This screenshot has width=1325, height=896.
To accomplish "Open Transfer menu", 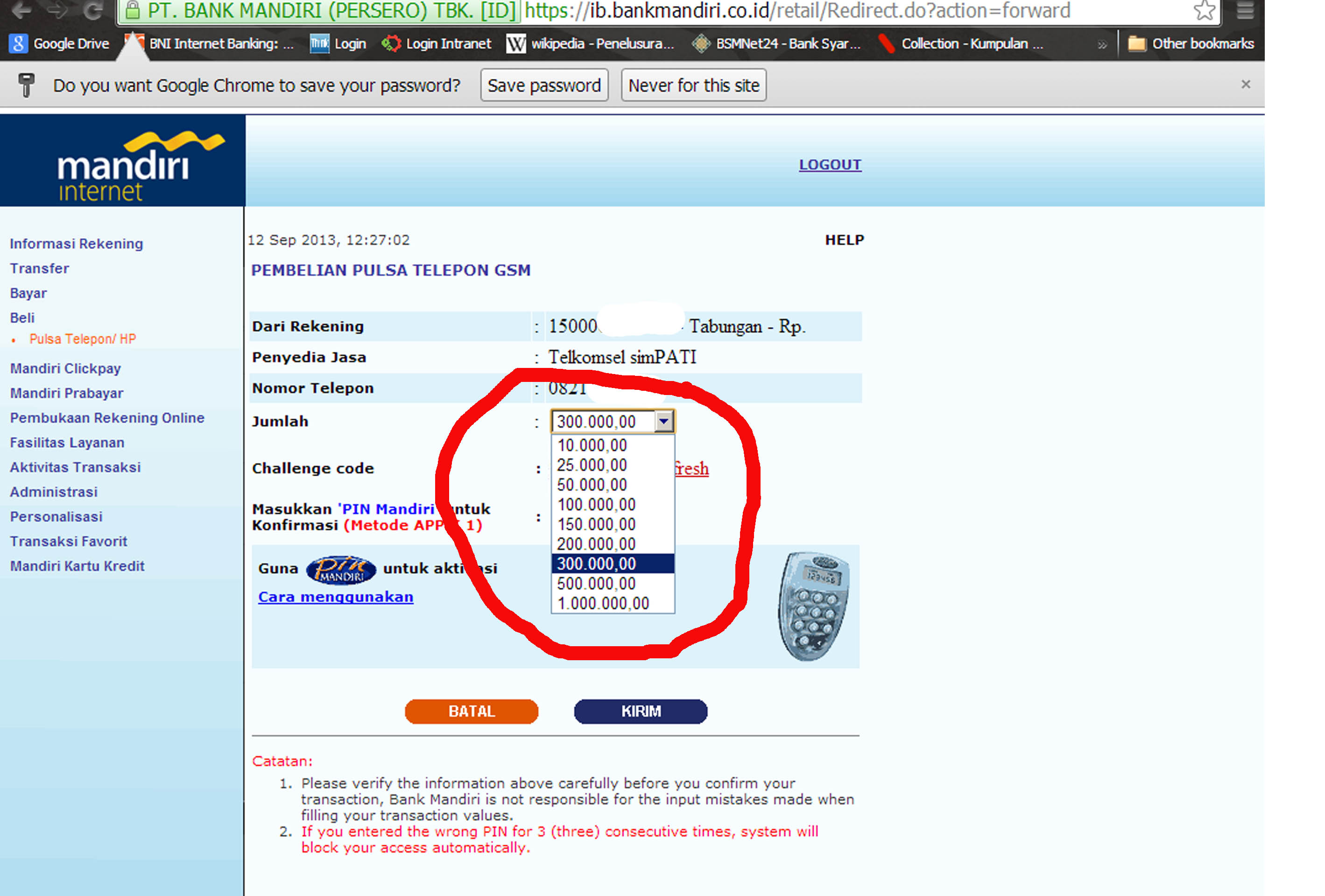I will (x=39, y=268).
